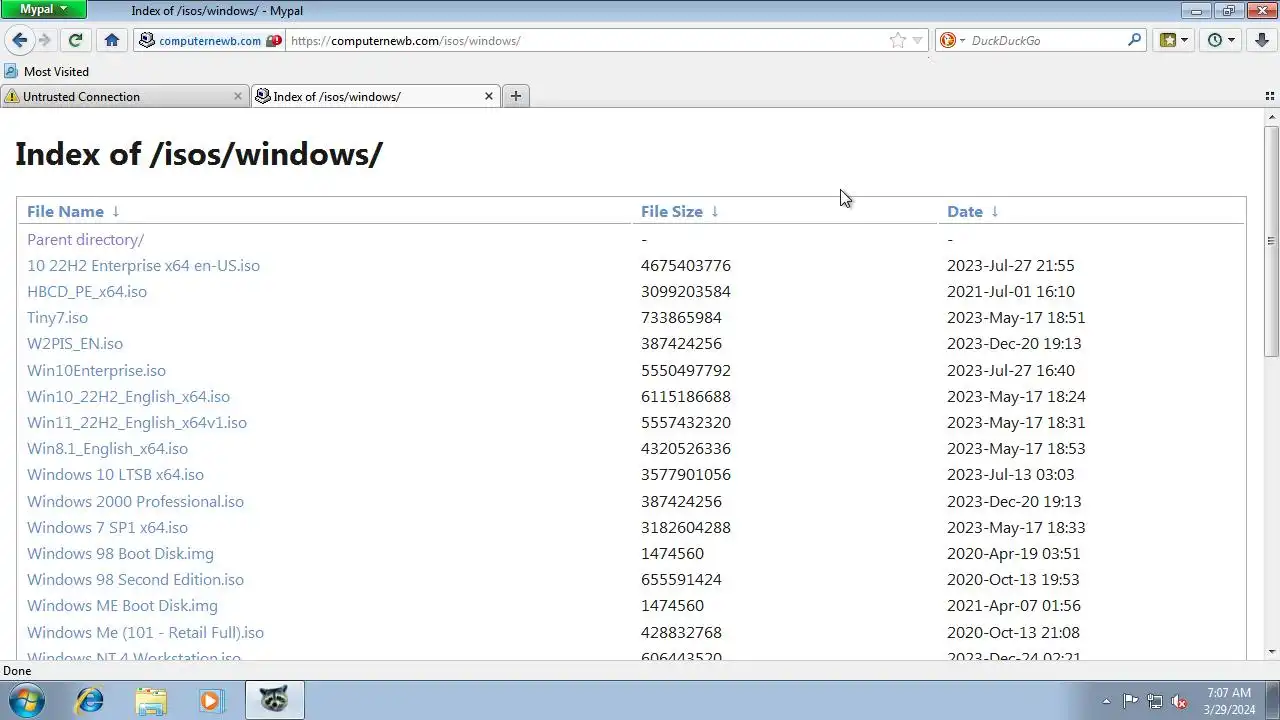The height and width of the screenshot is (720, 1280).
Task: Sort listing by Date column header
Action: 965,211
